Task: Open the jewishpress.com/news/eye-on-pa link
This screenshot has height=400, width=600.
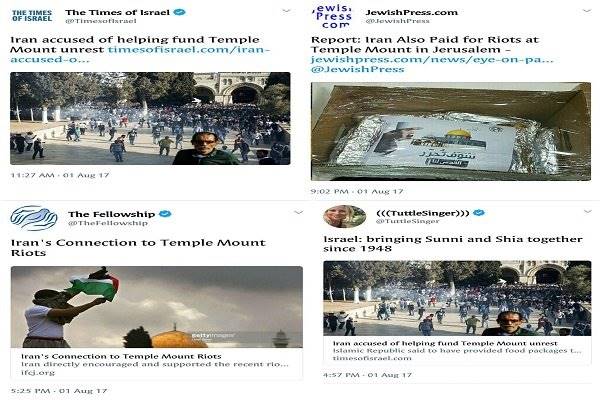Action: [432, 59]
